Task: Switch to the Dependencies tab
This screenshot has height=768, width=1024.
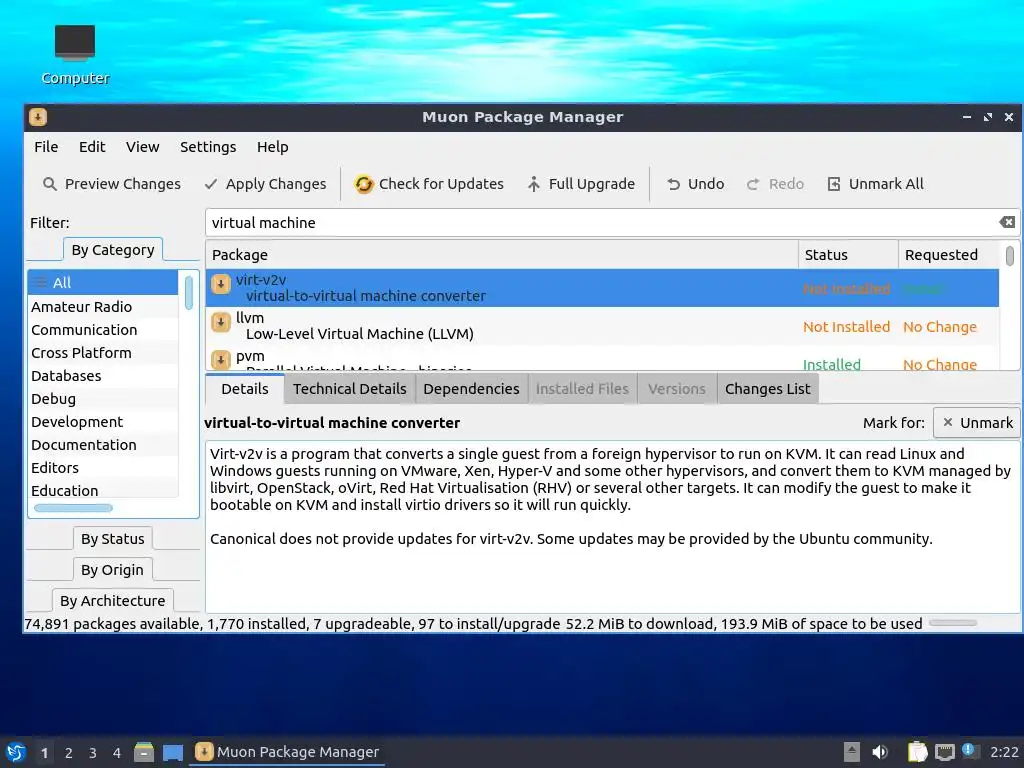Action: pyautogui.click(x=472, y=389)
